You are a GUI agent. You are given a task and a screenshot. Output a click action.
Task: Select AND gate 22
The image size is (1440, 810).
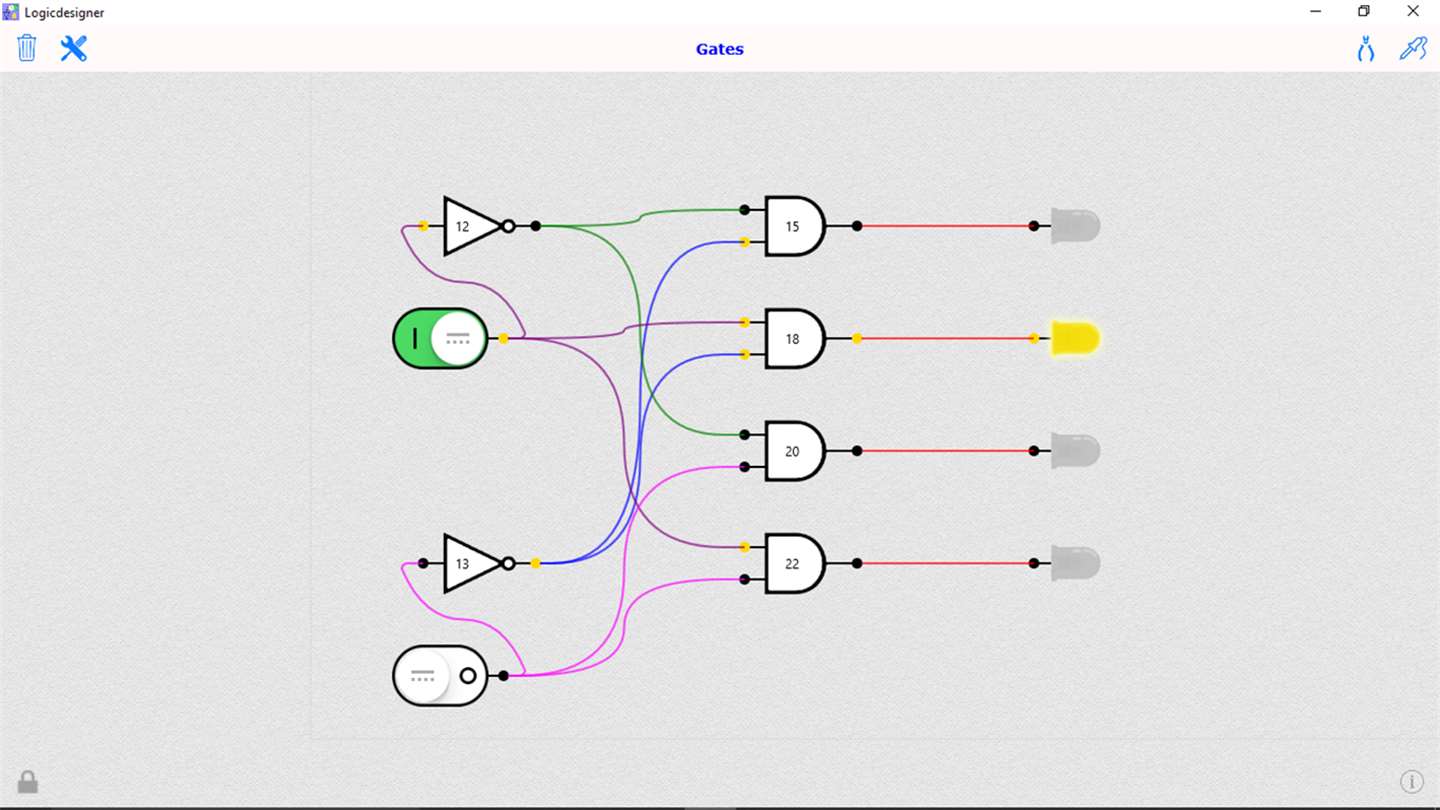(x=795, y=564)
